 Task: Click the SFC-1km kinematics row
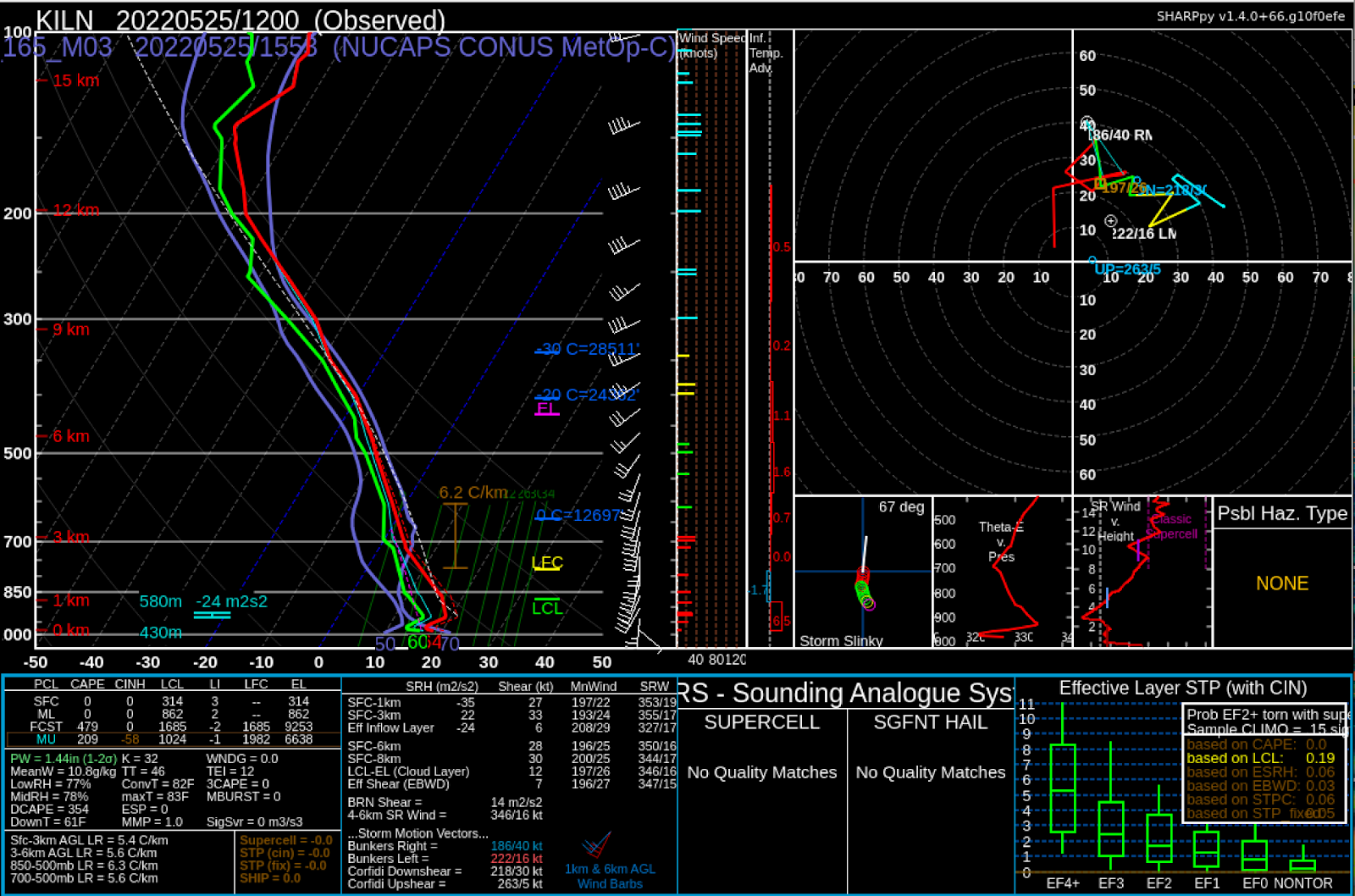click(x=512, y=702)
